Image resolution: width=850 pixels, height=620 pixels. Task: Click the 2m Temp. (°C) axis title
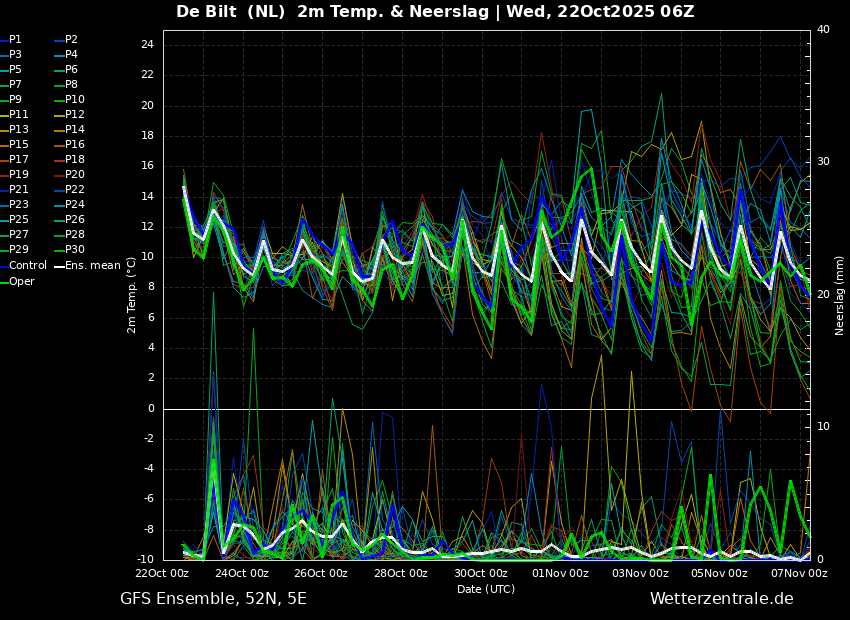click(131, 295)
